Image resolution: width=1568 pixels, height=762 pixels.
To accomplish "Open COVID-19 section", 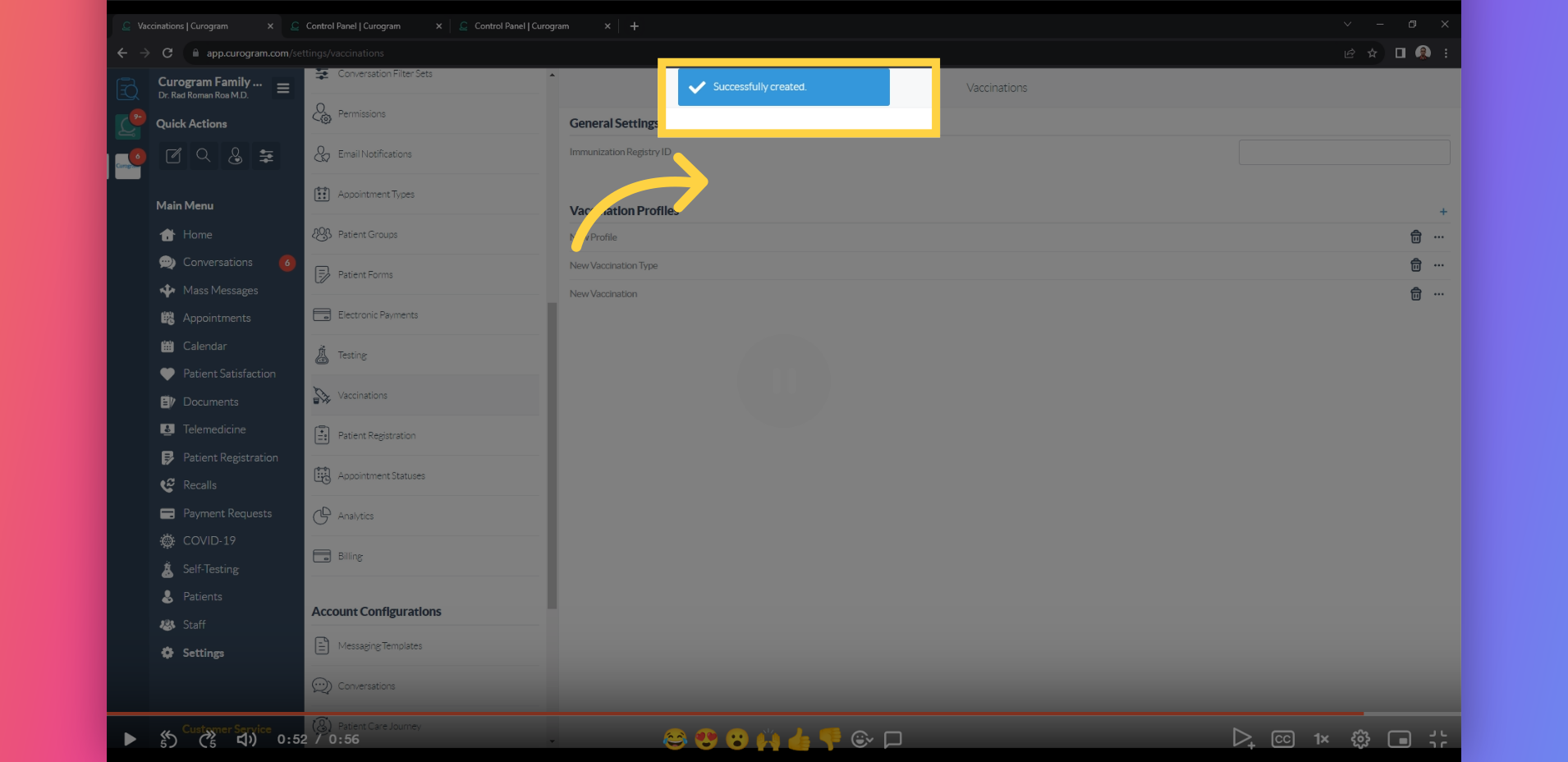I will (x=209, y=541).
